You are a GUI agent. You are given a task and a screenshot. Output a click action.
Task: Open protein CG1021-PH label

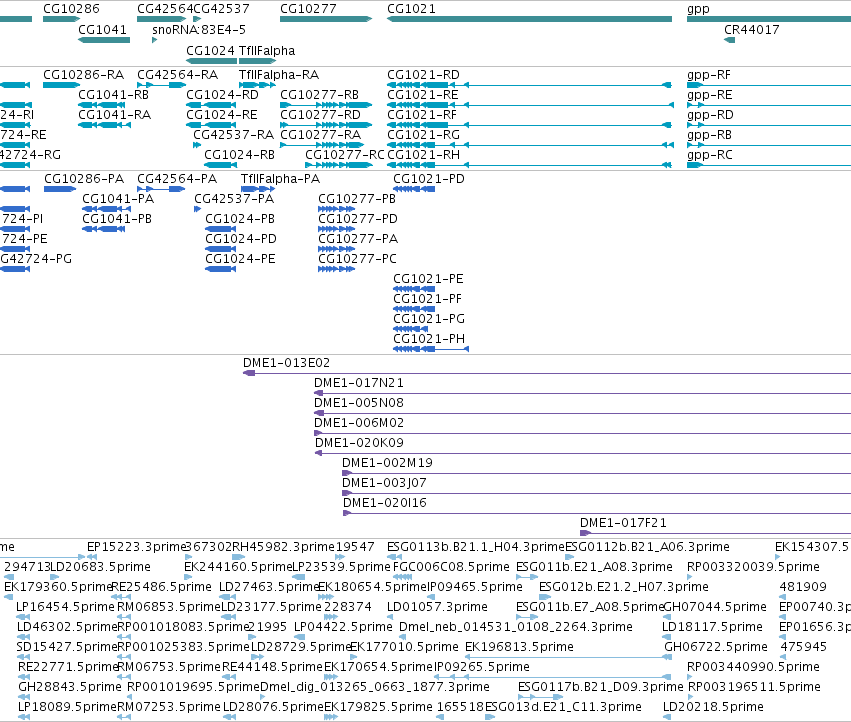pyautogui.click(x=429, y=339)
